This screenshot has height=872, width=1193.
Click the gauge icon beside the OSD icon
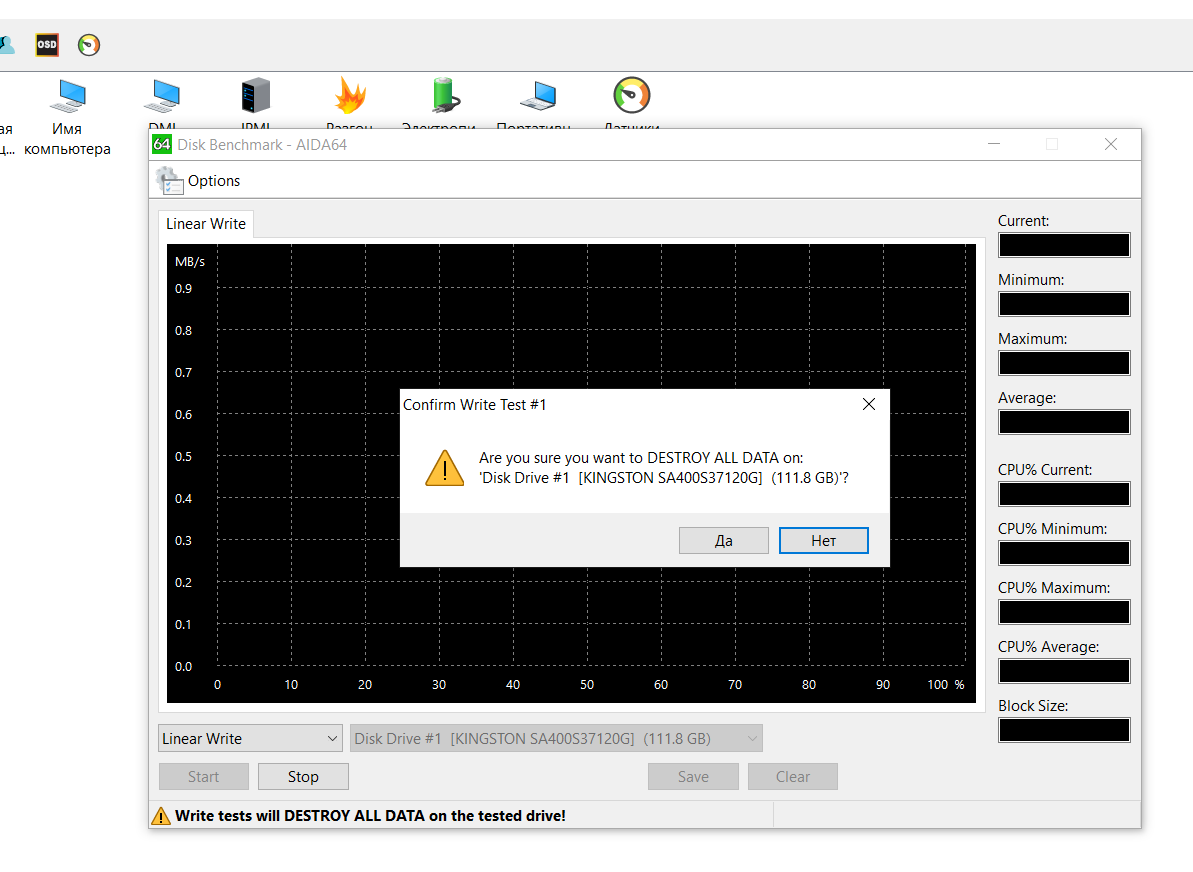pos(89,45)
